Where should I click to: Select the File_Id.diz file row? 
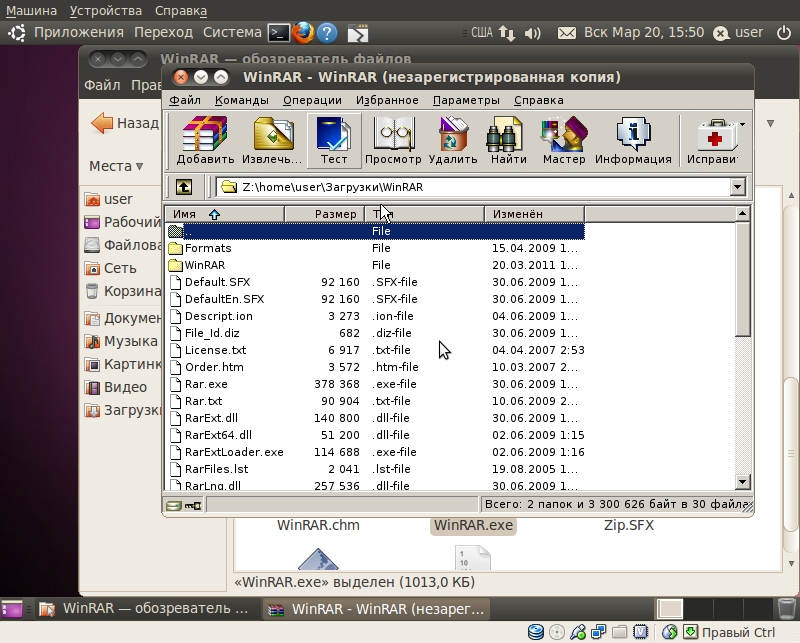[x=376, y=333]
